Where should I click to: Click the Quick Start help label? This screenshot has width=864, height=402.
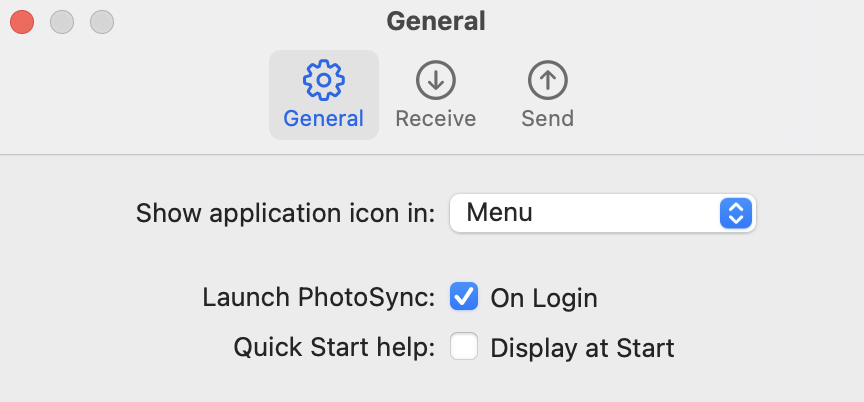(x=334, y=348)
